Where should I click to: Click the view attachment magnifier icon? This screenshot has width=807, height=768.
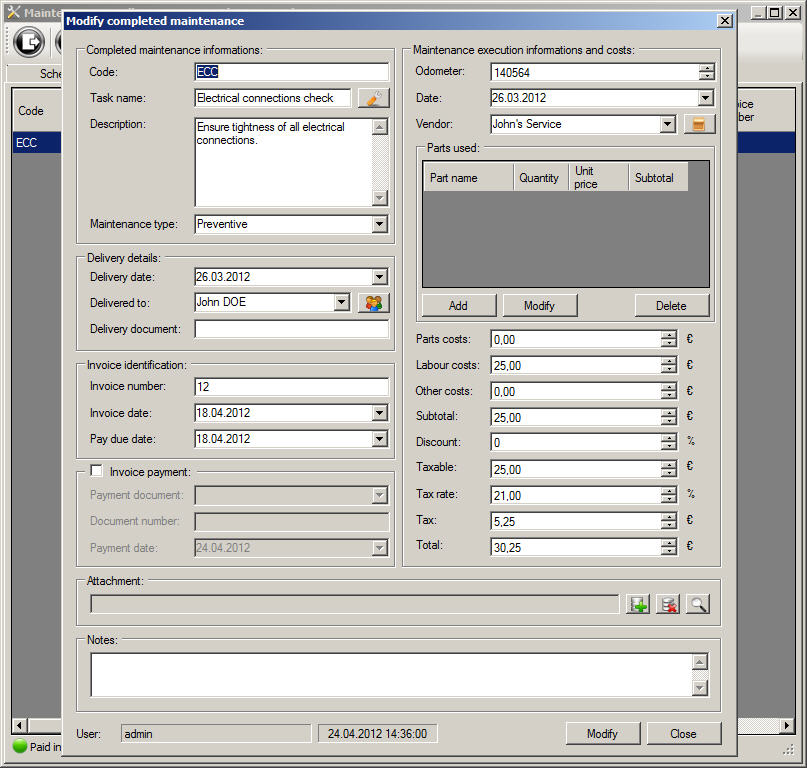(x=697, y=604)
